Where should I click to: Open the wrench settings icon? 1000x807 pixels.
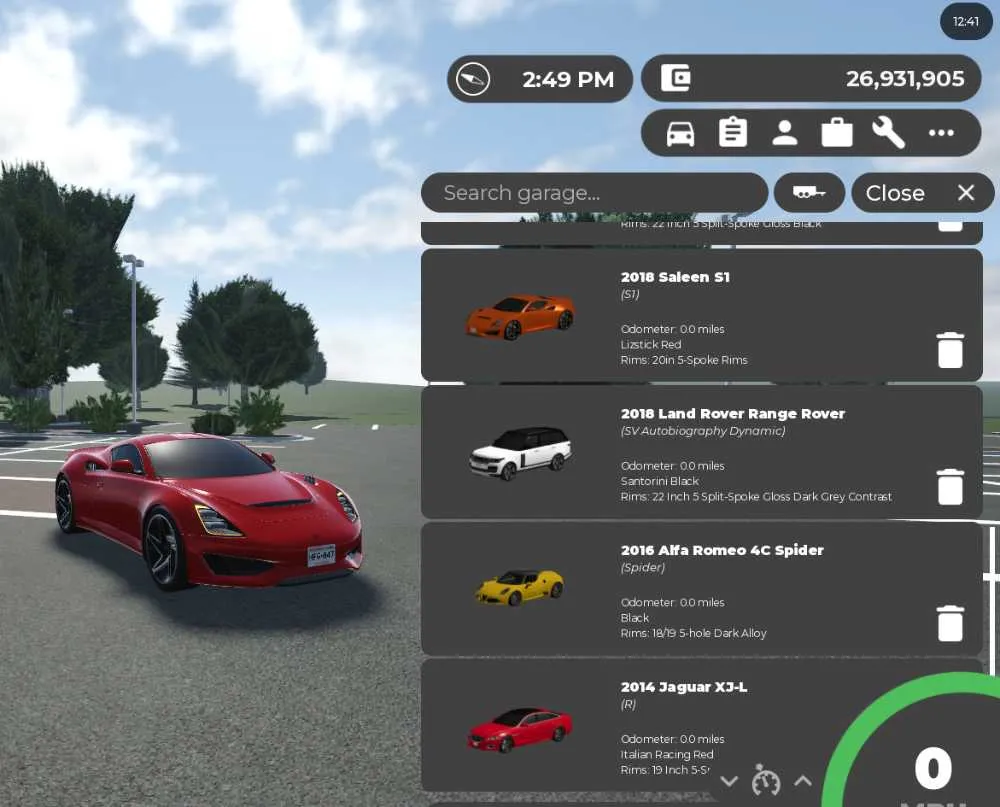tap(888, 133)
